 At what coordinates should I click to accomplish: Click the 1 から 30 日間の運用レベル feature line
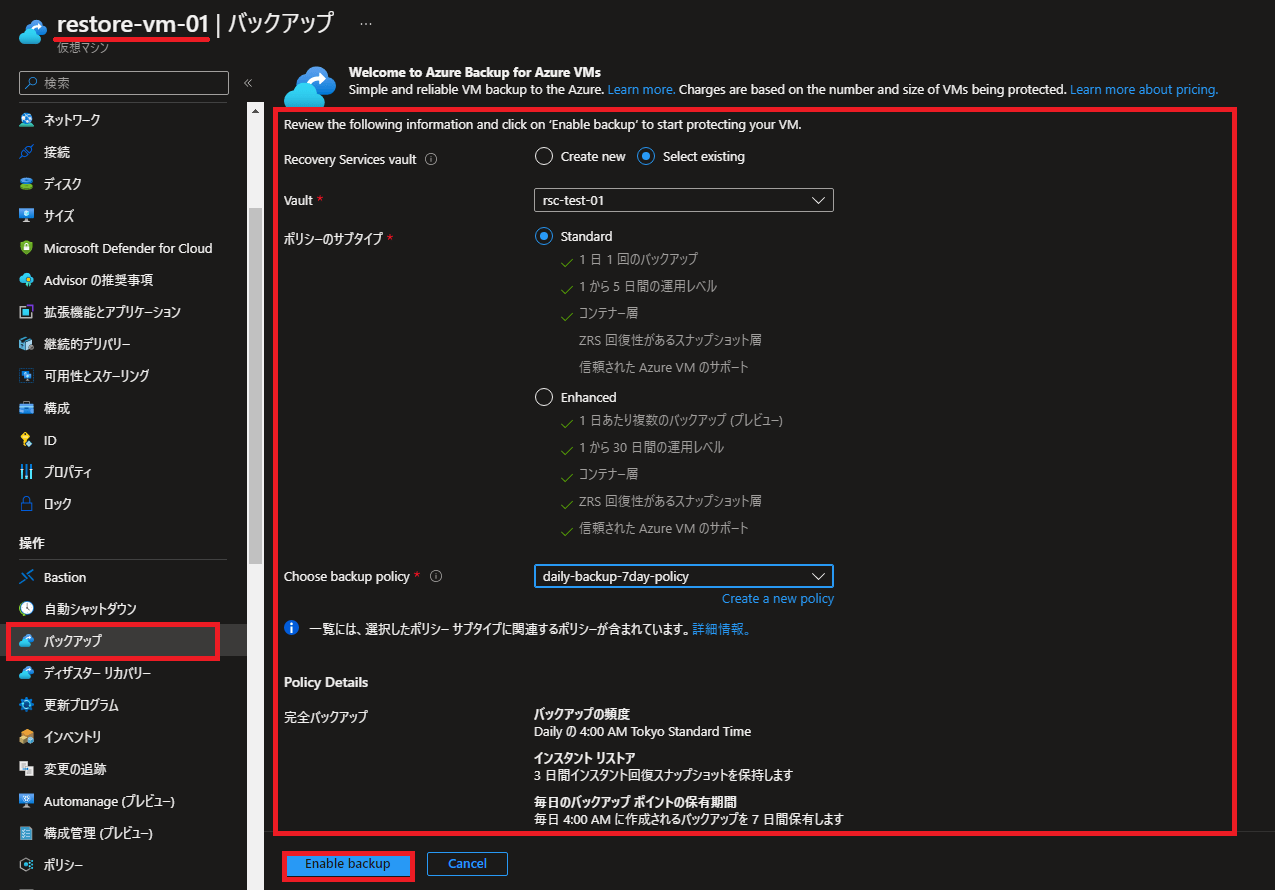[x=651, y=447]
